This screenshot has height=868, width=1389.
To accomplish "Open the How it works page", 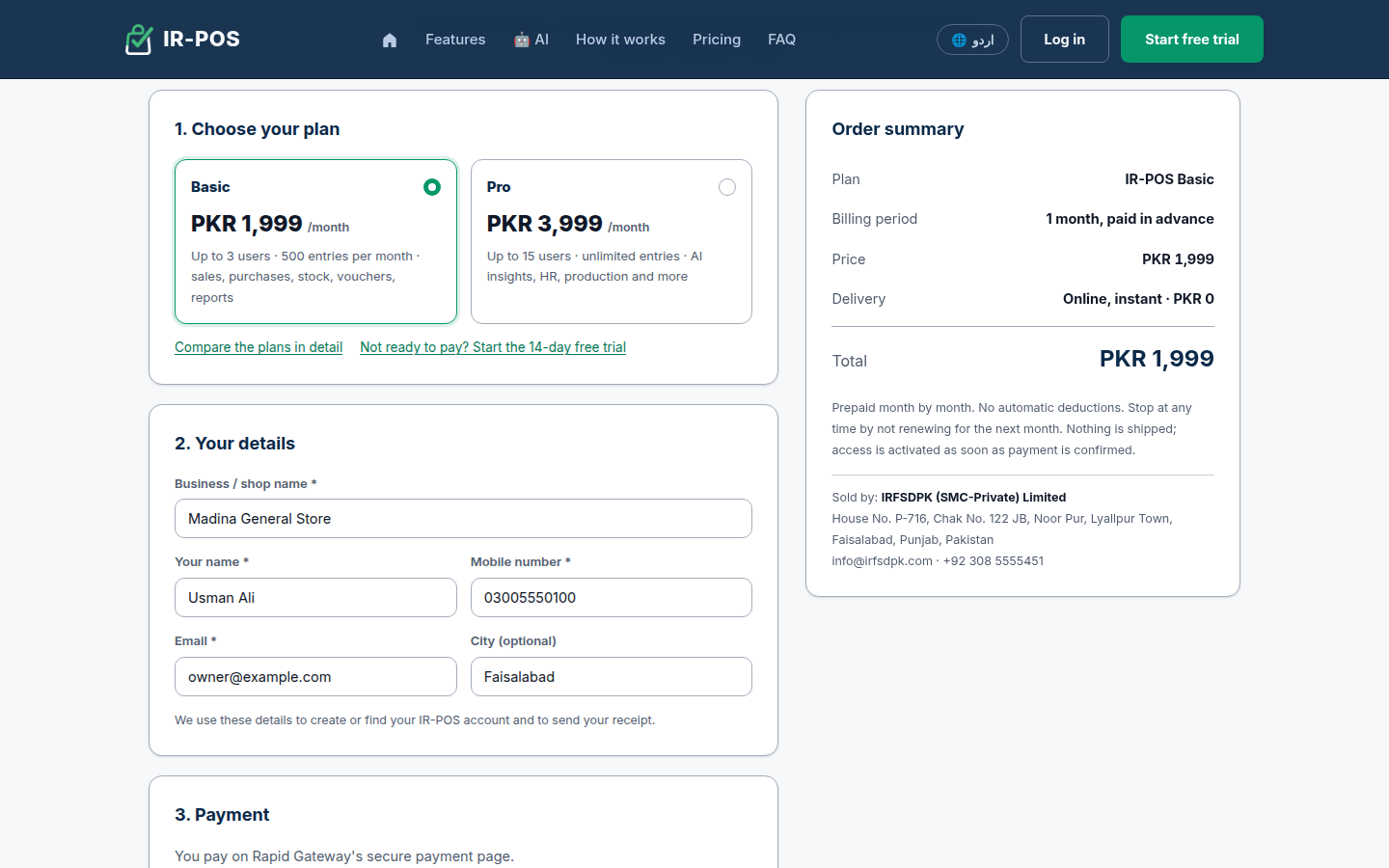I will point(620,40).
